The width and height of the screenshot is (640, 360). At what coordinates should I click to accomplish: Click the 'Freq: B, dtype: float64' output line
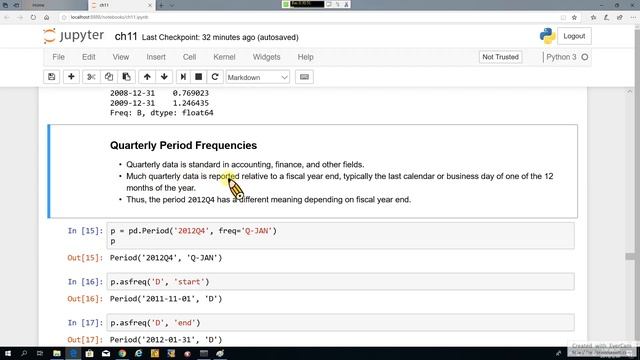(162, 113)
